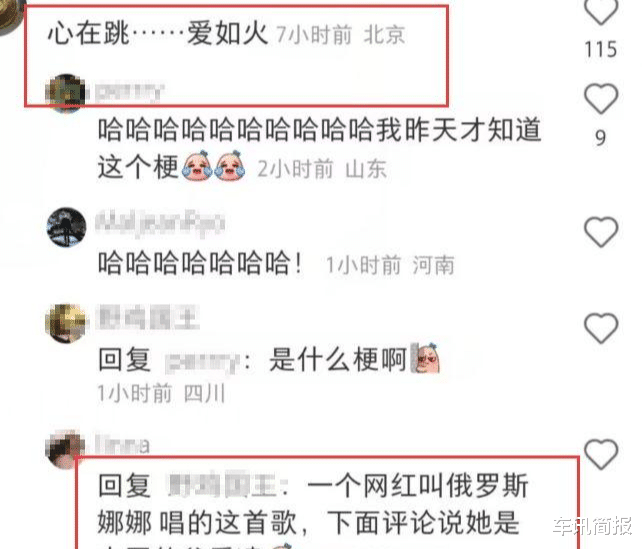642x549 pixels.
Task: Open avatar of user explaining 俄罗斯娜娜
Action: pyautogui.click(x=66, y=449)
